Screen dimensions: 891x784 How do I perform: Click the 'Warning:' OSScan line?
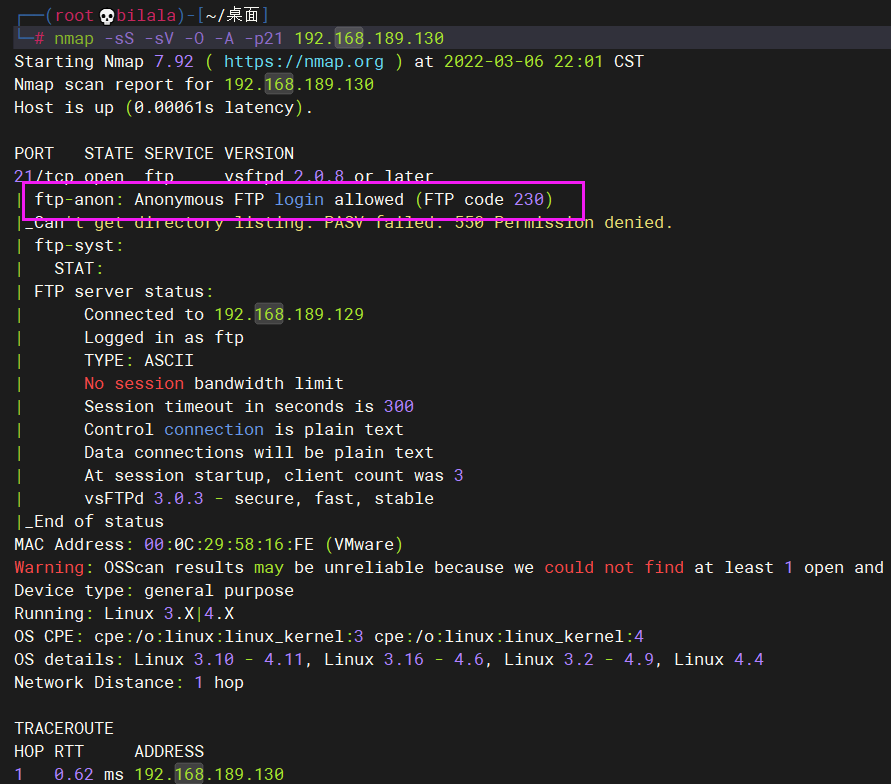[449, 568]
